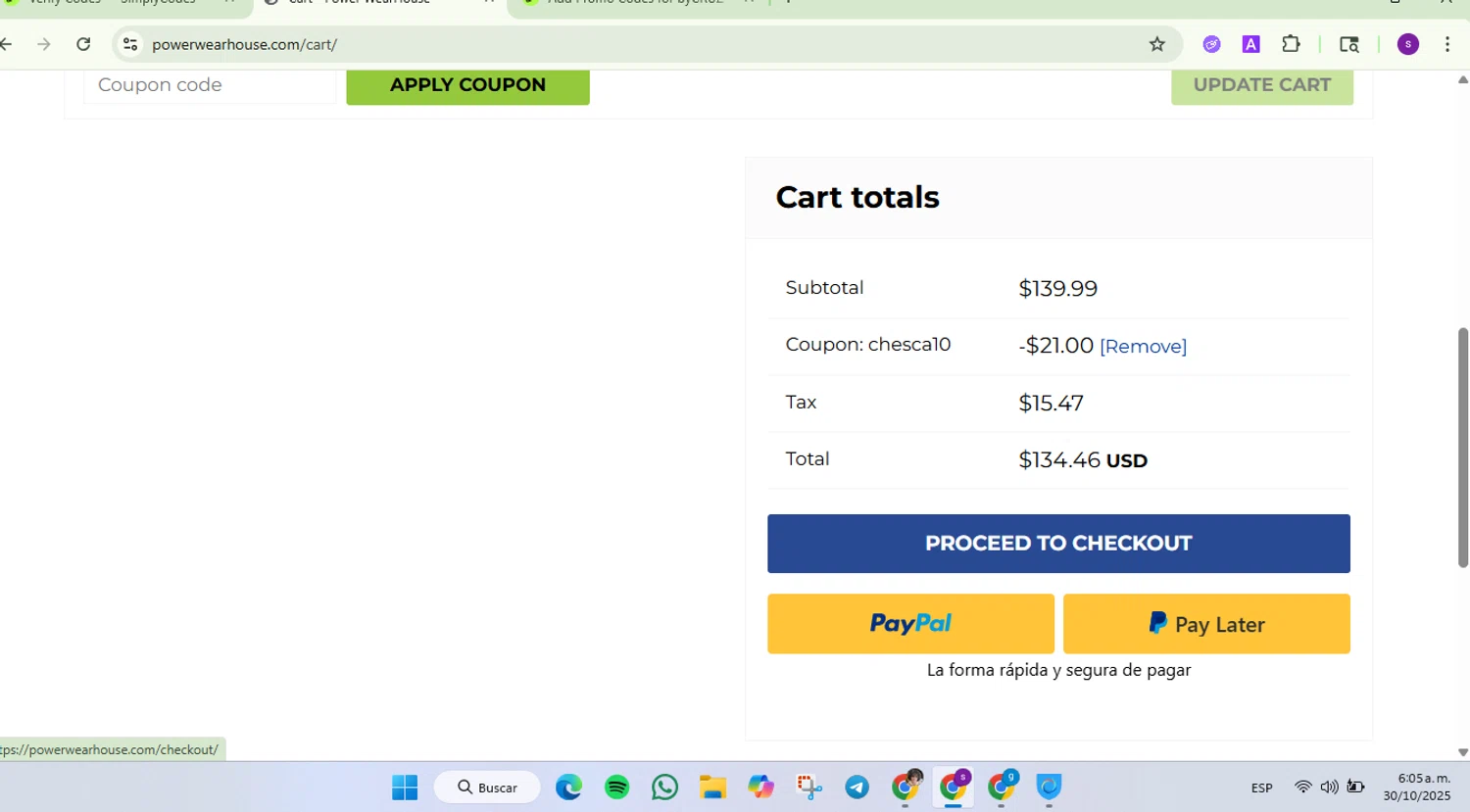
Task: Click the Windows taskbar Buscar search box
Action: [487, 788]
